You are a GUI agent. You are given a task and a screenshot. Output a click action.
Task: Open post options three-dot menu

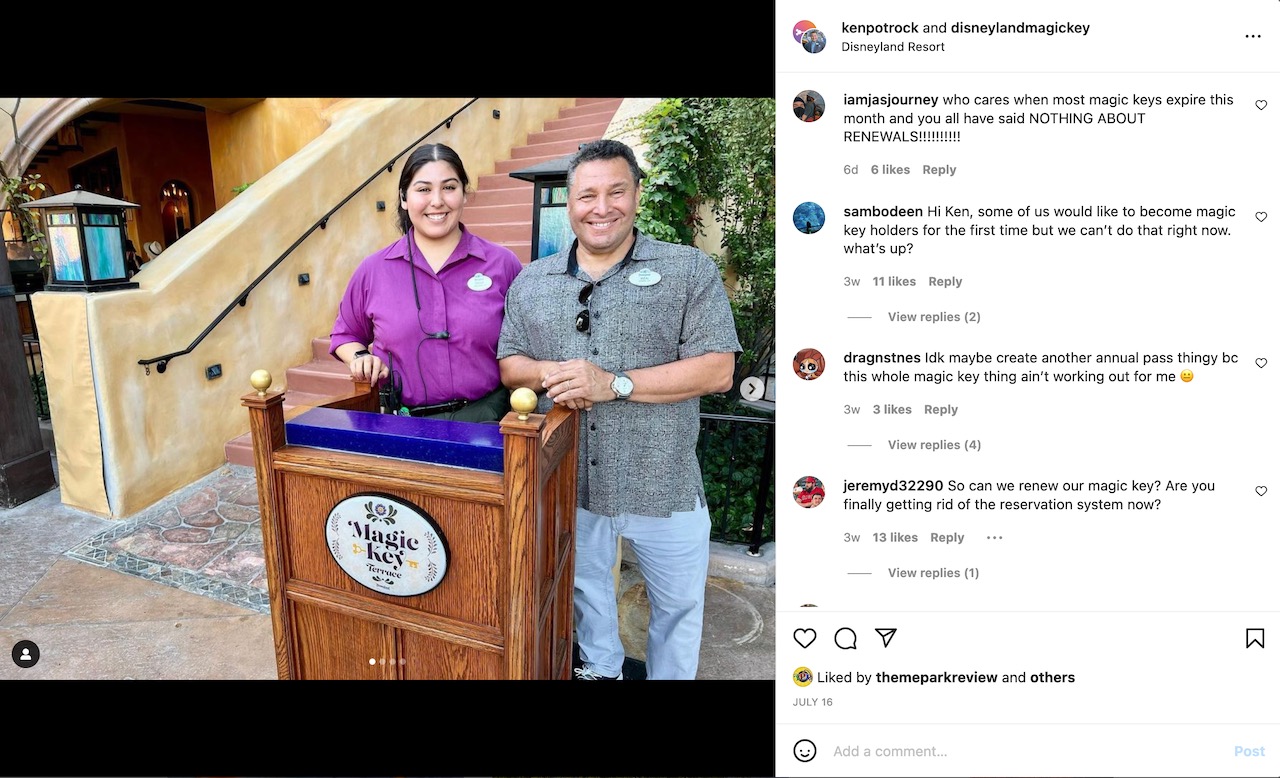[1253, 36]
